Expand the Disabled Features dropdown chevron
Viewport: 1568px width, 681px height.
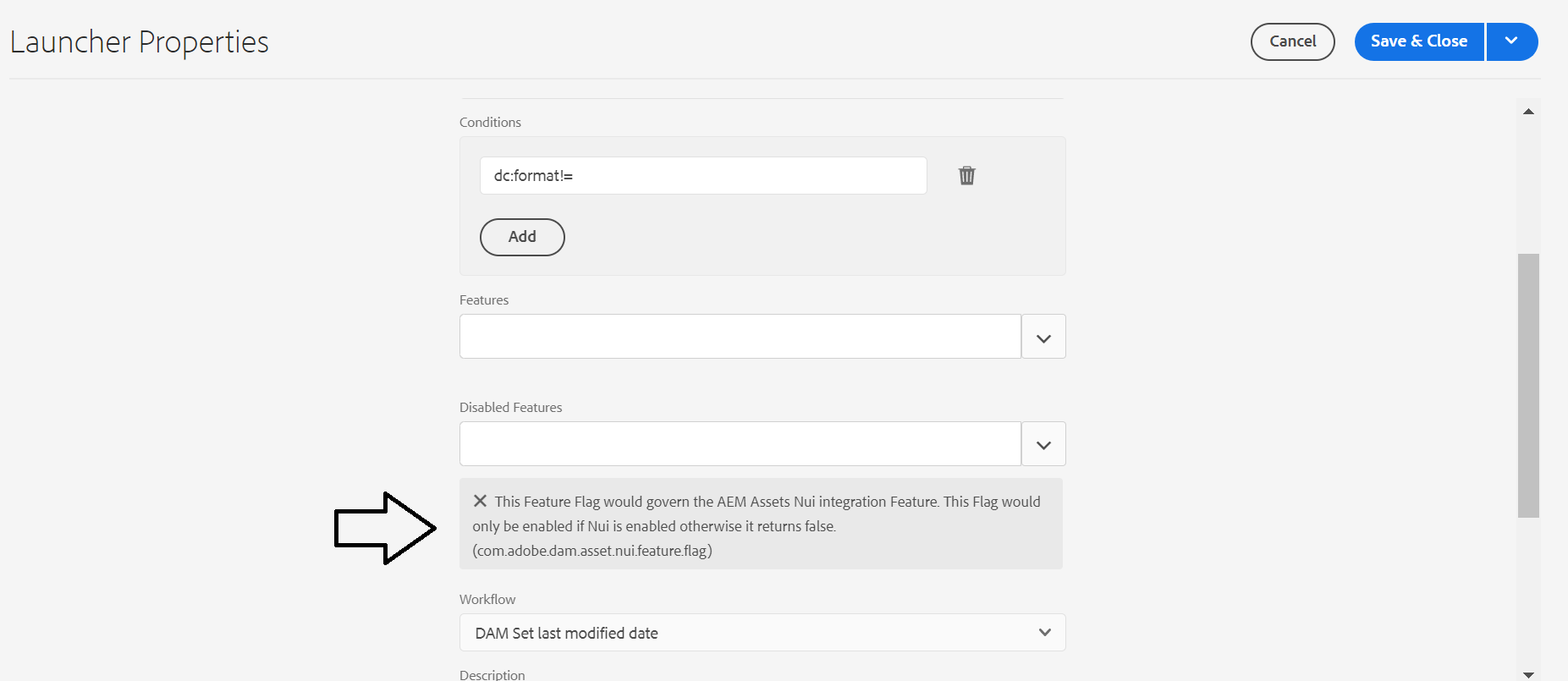(x=1043, y=444)
